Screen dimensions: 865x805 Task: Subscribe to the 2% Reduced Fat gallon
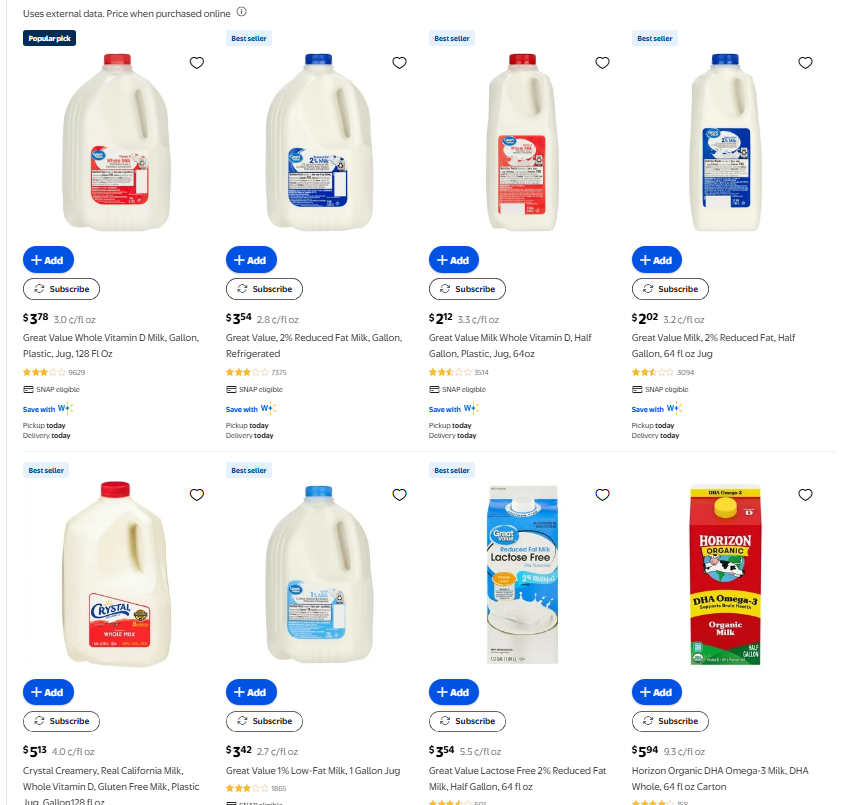coord(264,289)
